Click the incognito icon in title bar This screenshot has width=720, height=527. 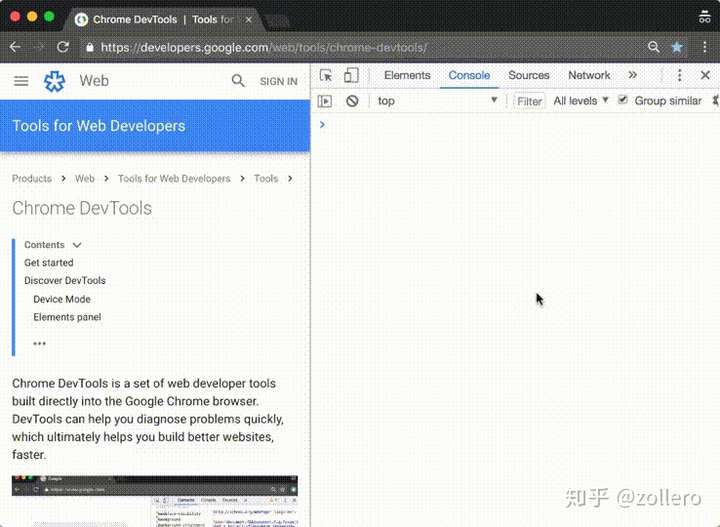pyautogui.click(x=704, y=17)
